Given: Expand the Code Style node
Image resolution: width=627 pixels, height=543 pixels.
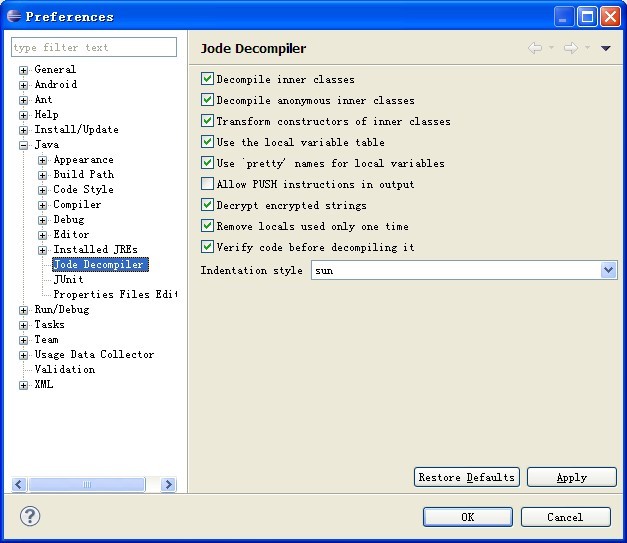Looking at the screenshot, I should [x=42, y=190].
